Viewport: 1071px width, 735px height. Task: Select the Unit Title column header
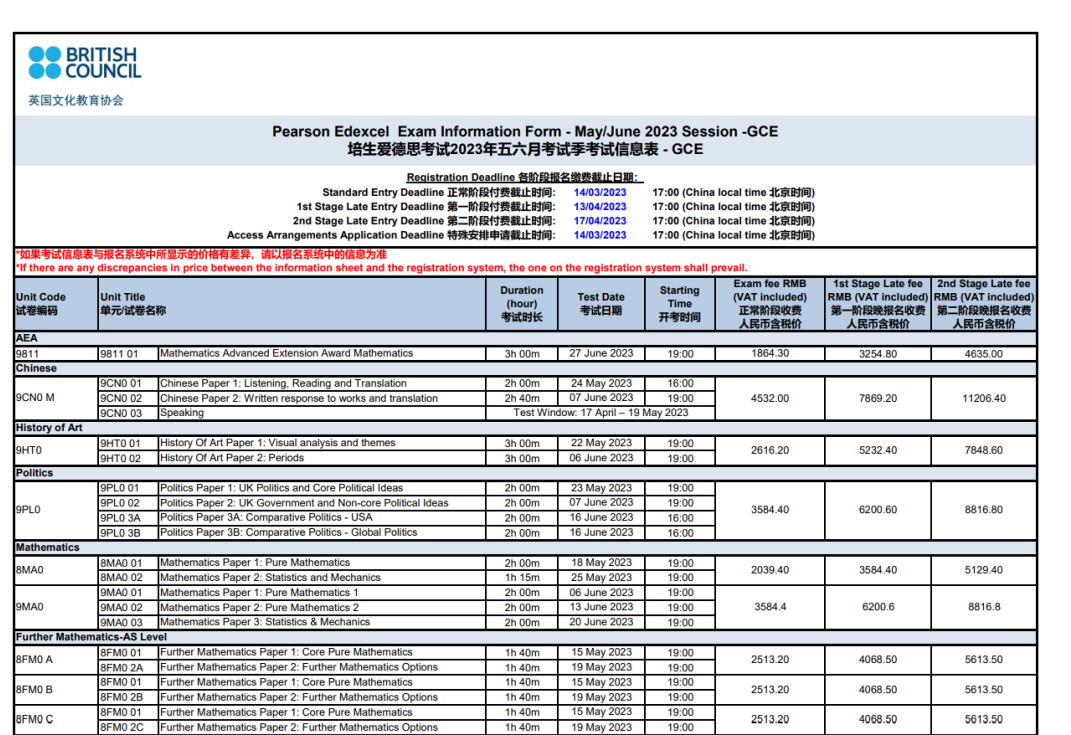point(292,304)
